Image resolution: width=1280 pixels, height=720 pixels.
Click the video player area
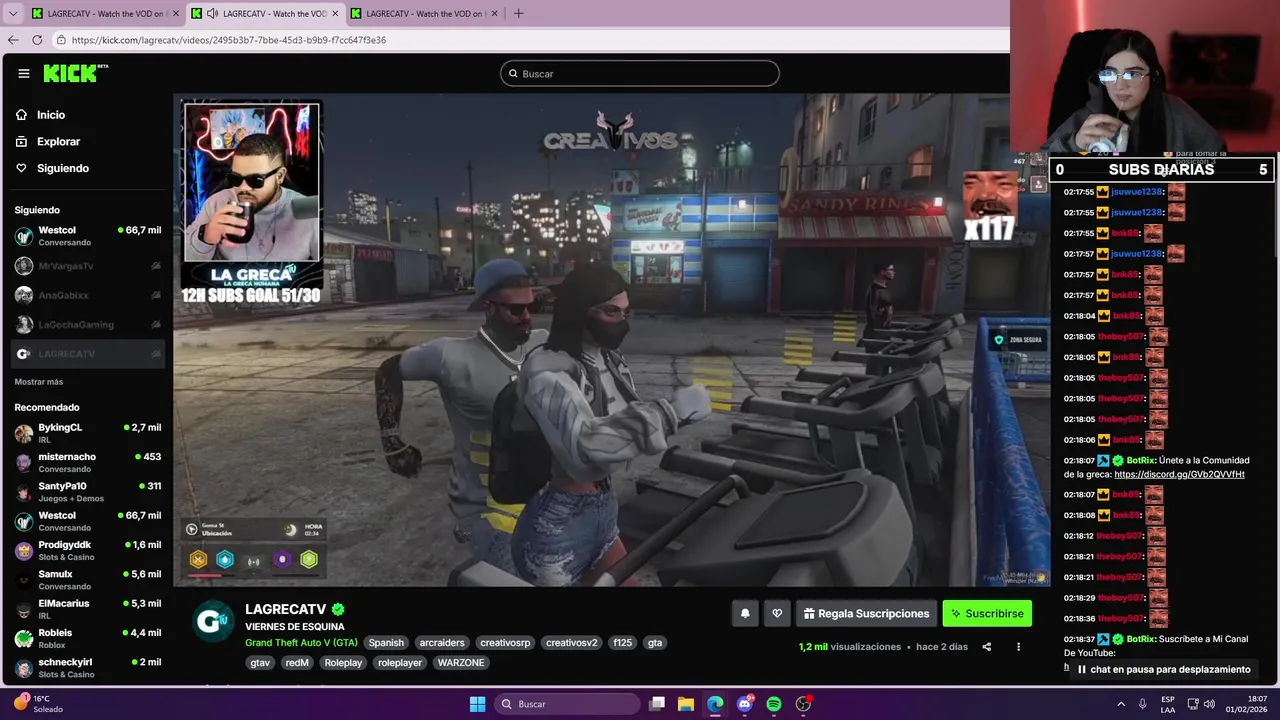611,340
